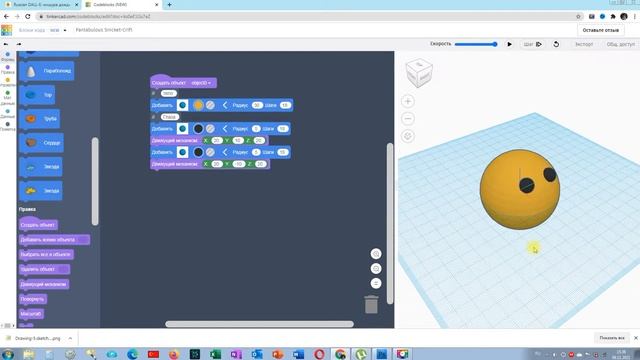The width and height of the screenshot is (640, 360).
Task: Reload the page
Action: tap(28, 16)
